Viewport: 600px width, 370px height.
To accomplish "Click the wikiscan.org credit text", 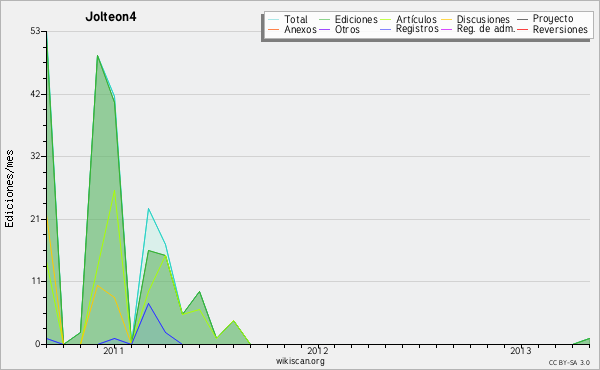I will coord(300,361).
